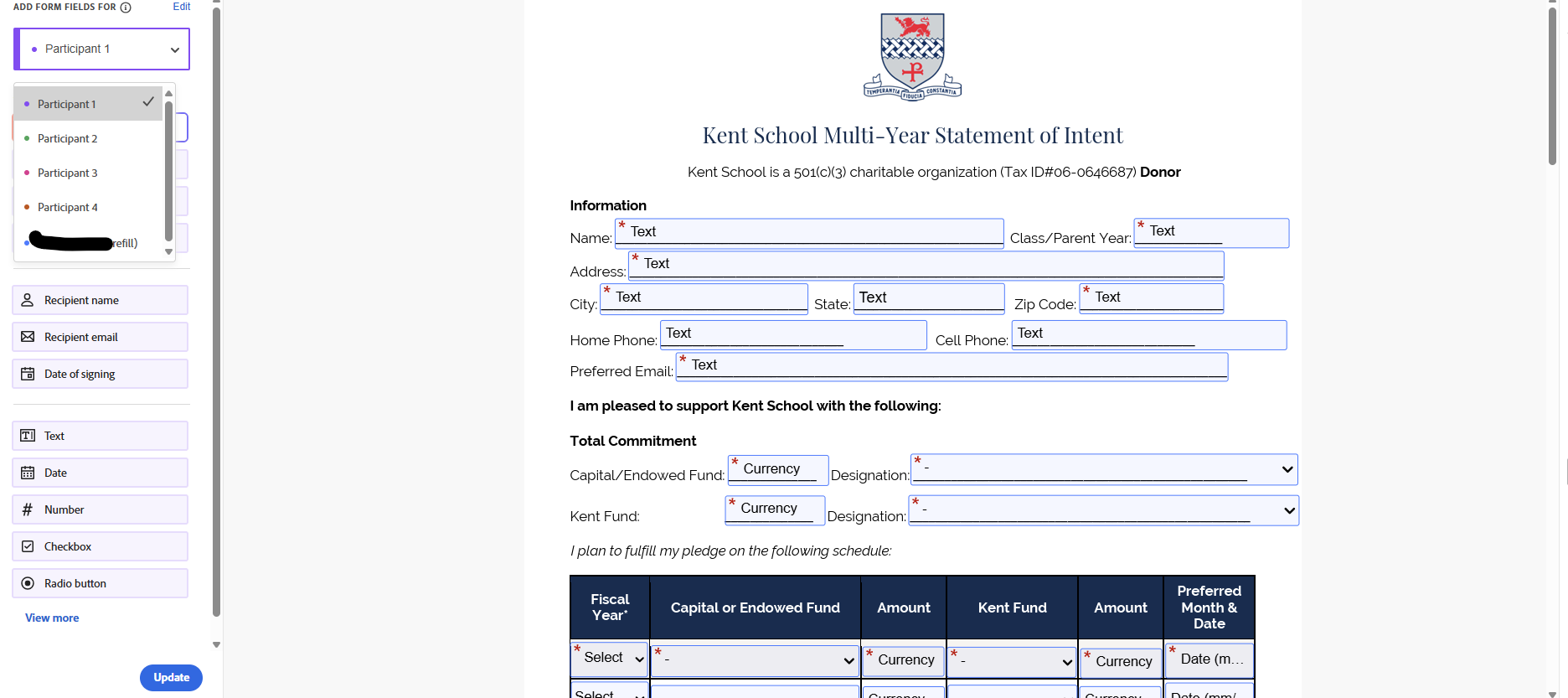Image resolution: width=1568 pixels, height=698 pixels.
Task: Click the Update button
Action: [x=171, y=677]
